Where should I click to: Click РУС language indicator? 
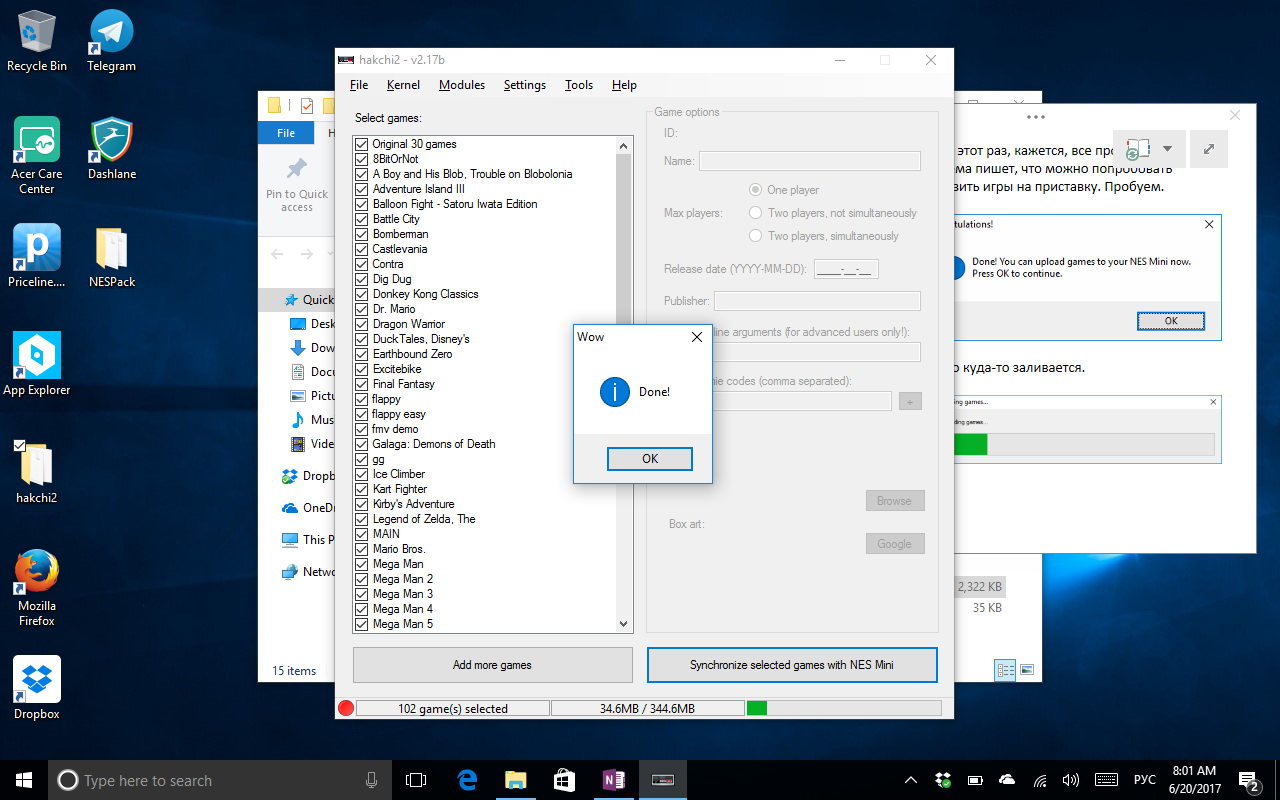click(x=1144, y=780)
